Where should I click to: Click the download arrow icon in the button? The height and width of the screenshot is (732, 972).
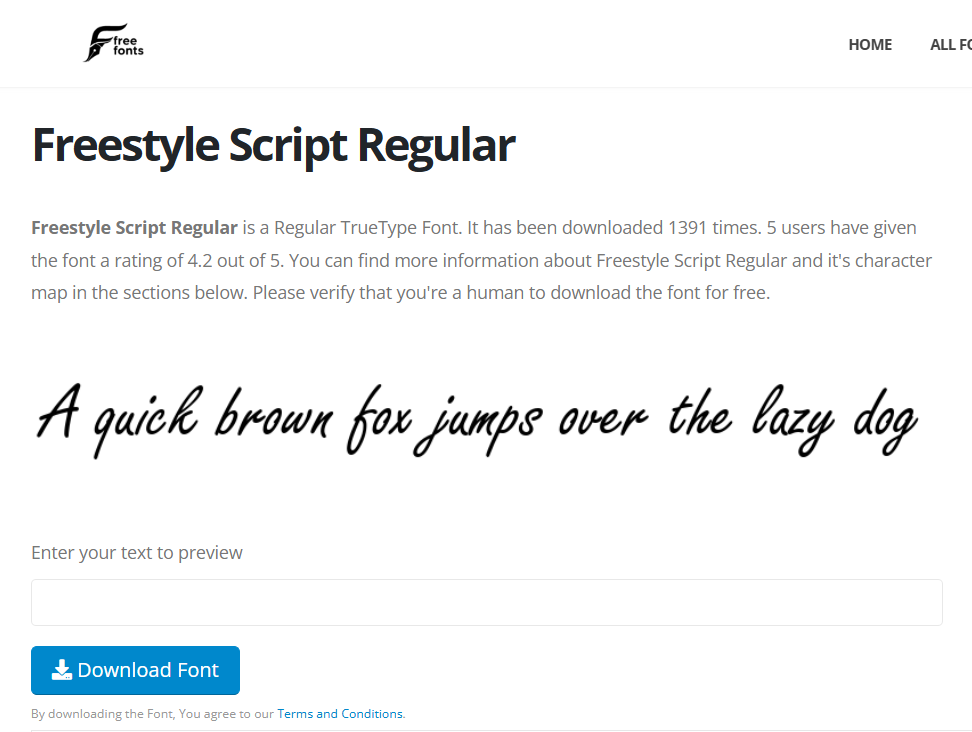[61, 670]
